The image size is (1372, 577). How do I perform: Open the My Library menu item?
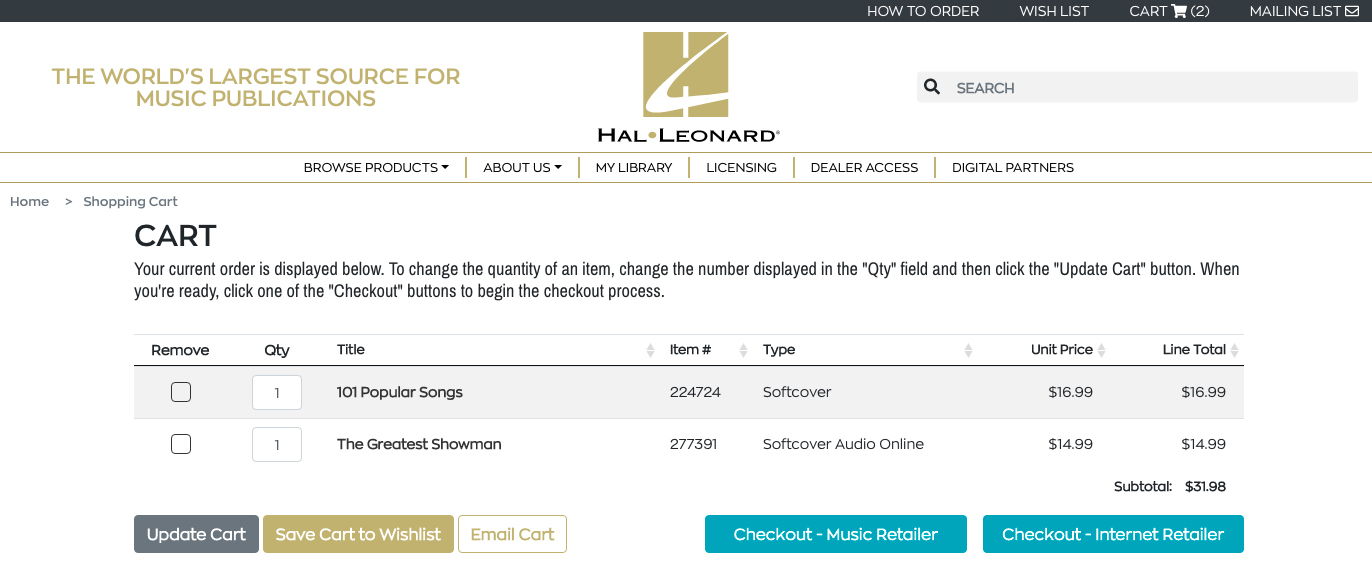(x=634, y=167)
